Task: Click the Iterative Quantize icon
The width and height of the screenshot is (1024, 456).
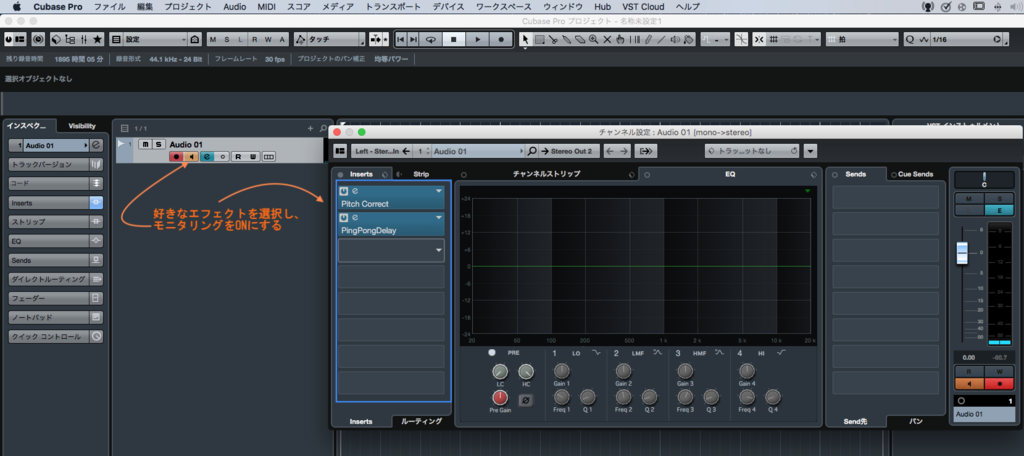Action: [924, 39]
